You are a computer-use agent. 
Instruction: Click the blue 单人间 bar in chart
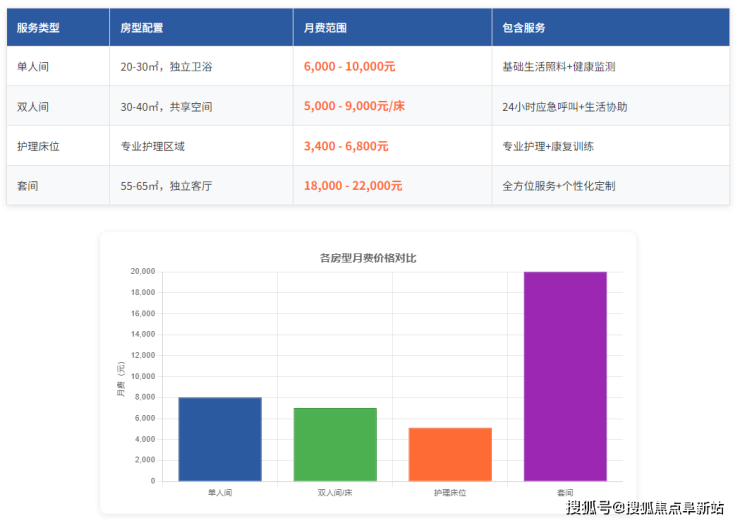pyautogui.click(x=220, y=439)
